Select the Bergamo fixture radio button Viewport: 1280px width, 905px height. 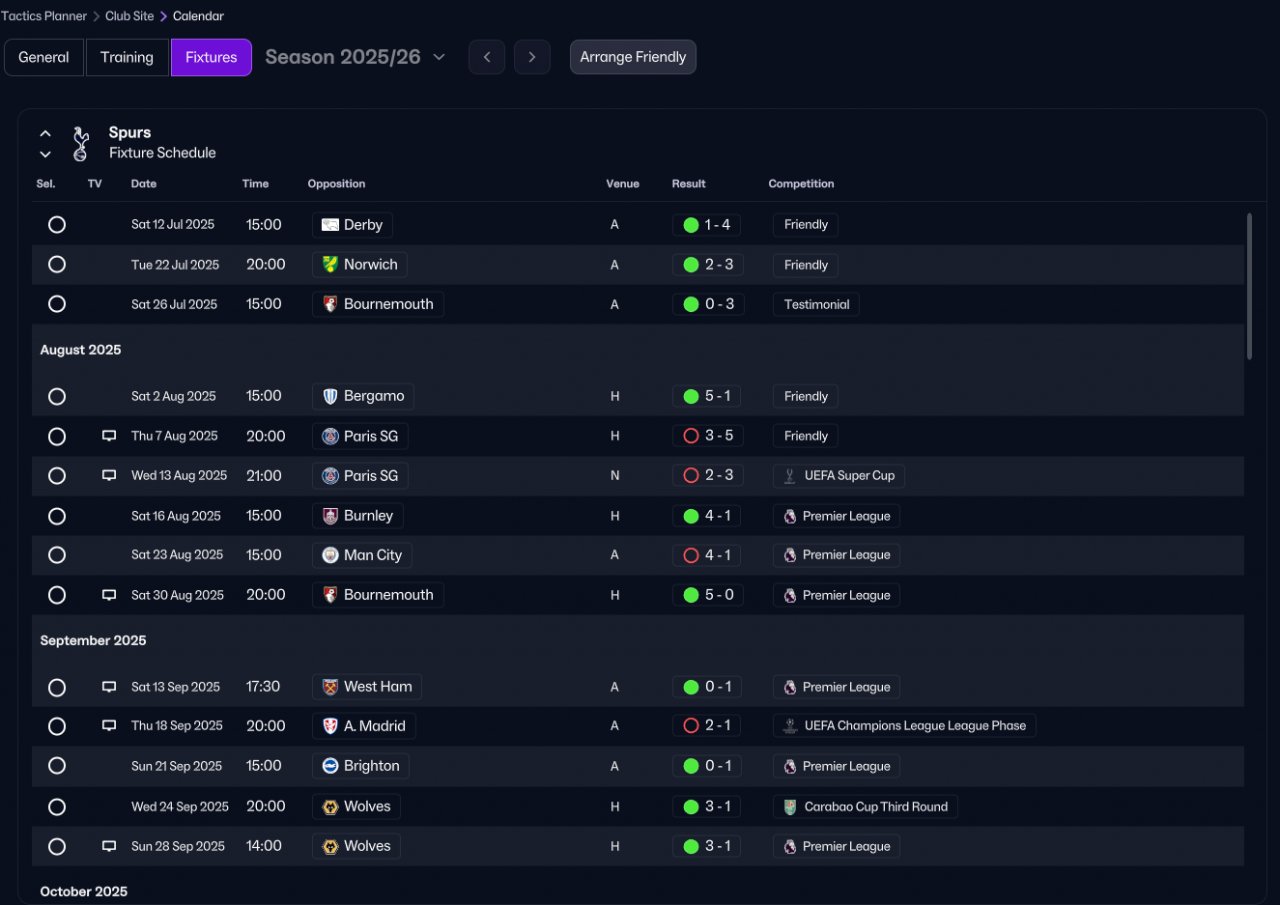point(57,396)
